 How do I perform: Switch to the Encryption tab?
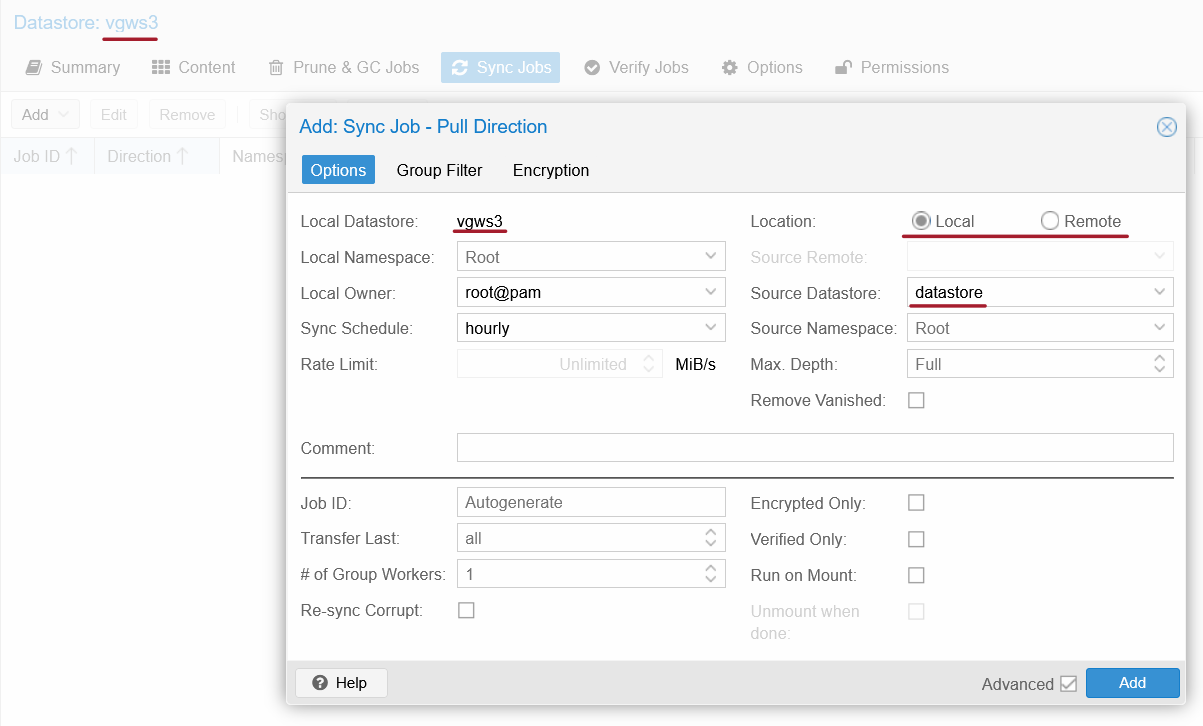pyautogui.click(x=551, y=170)
